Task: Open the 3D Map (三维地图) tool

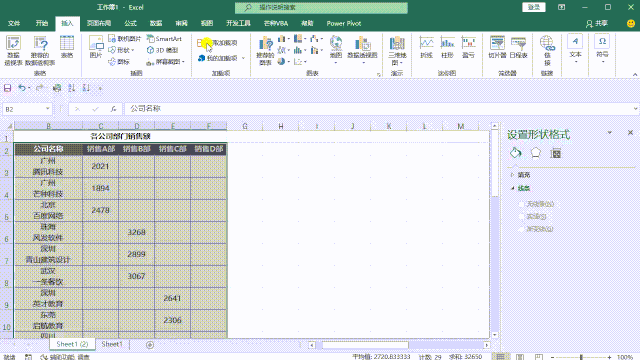Action: tap(397, 51)
